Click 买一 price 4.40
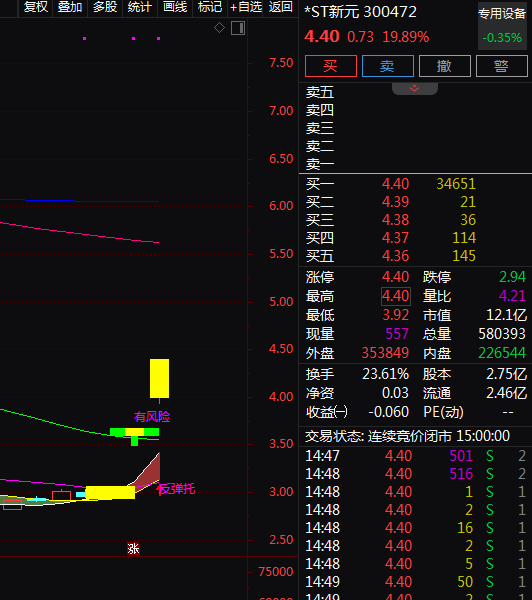The width and height of the screenshot is (532, 600). [x=395, y=184]
